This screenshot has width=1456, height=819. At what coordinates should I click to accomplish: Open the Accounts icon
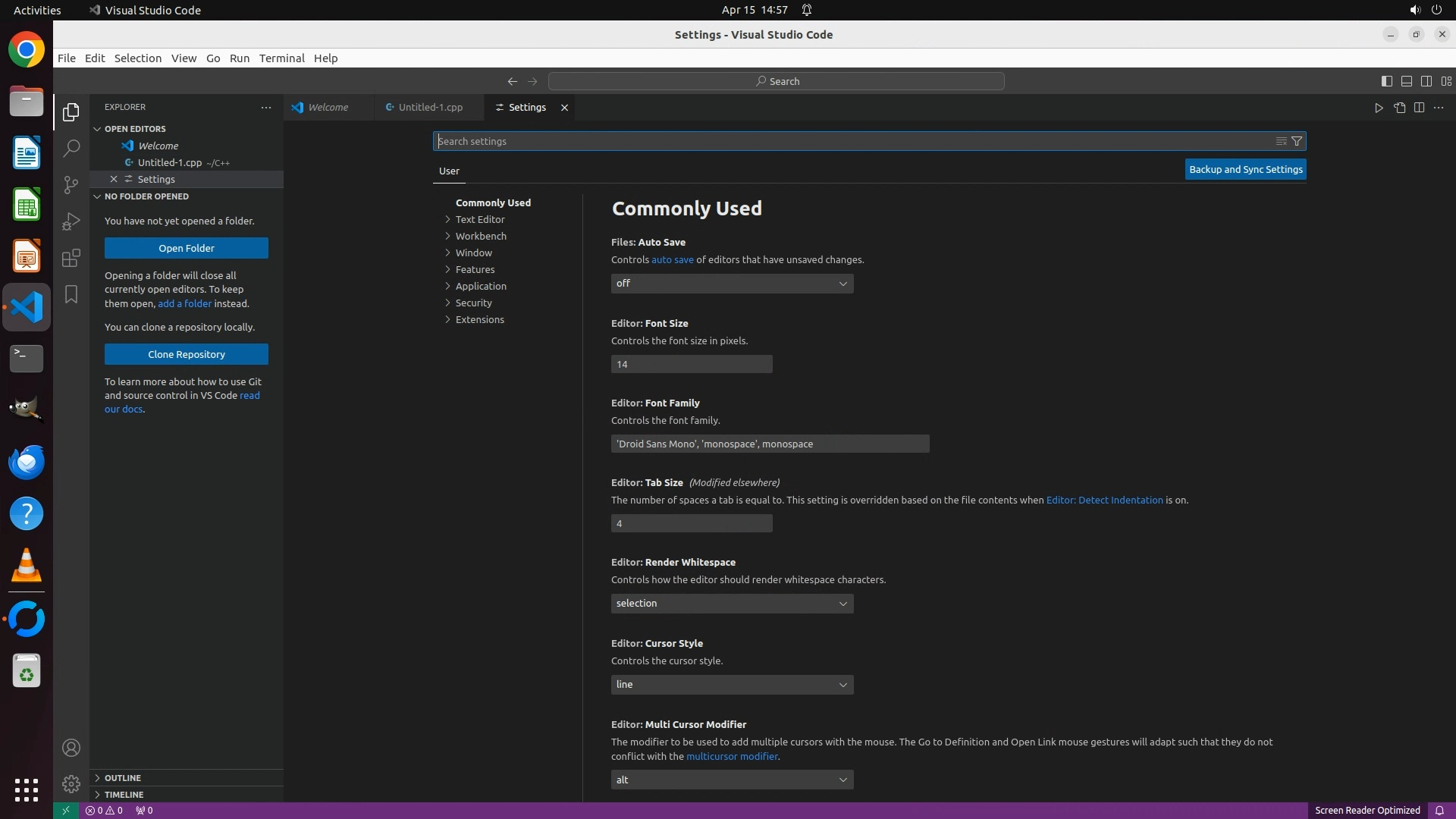click(x=71, y=748)
